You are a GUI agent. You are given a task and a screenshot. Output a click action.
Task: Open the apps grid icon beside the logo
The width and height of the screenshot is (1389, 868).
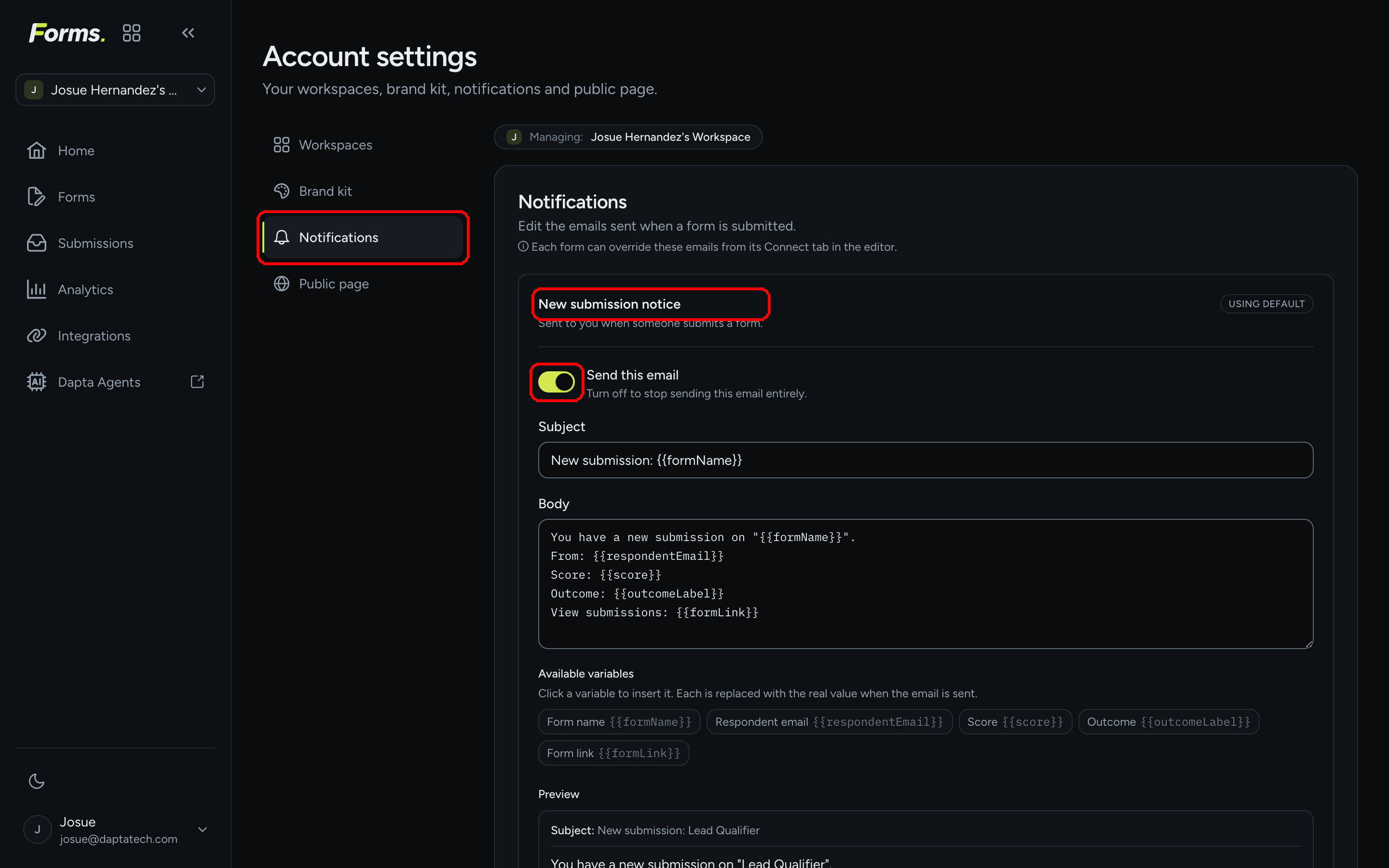[x=132, y=33]
